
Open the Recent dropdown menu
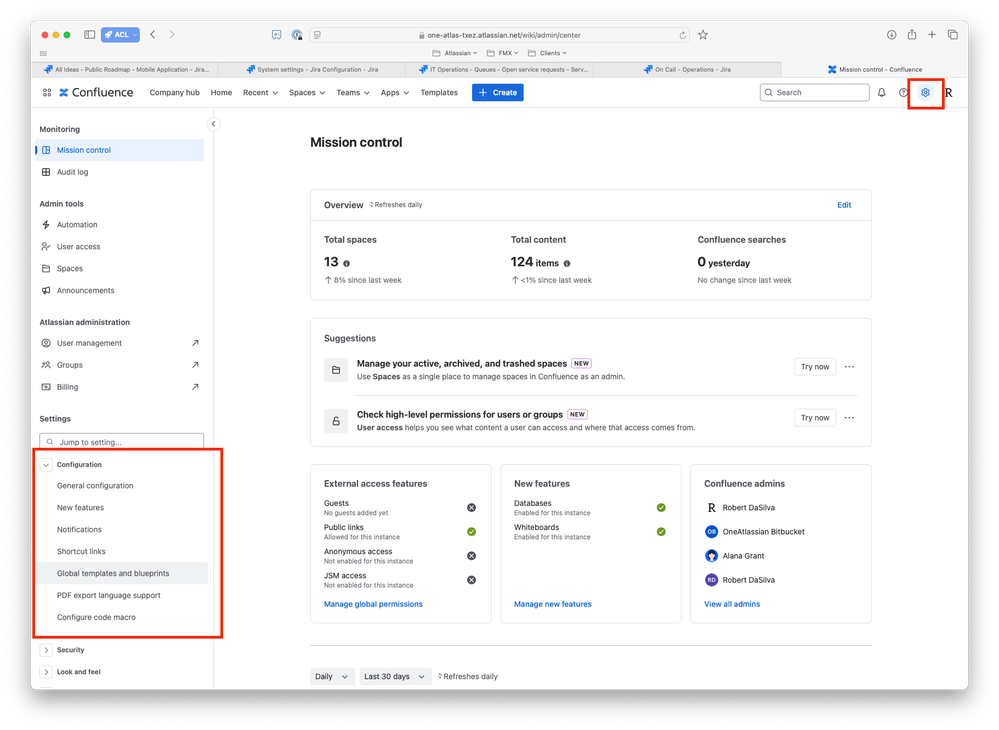260,93
